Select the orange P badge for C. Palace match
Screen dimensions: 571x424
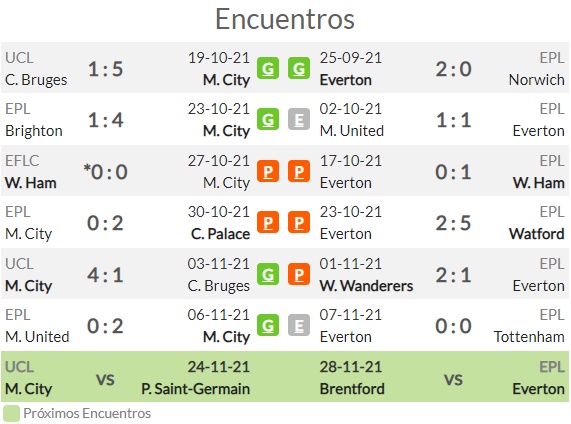[x=268, y=222]
